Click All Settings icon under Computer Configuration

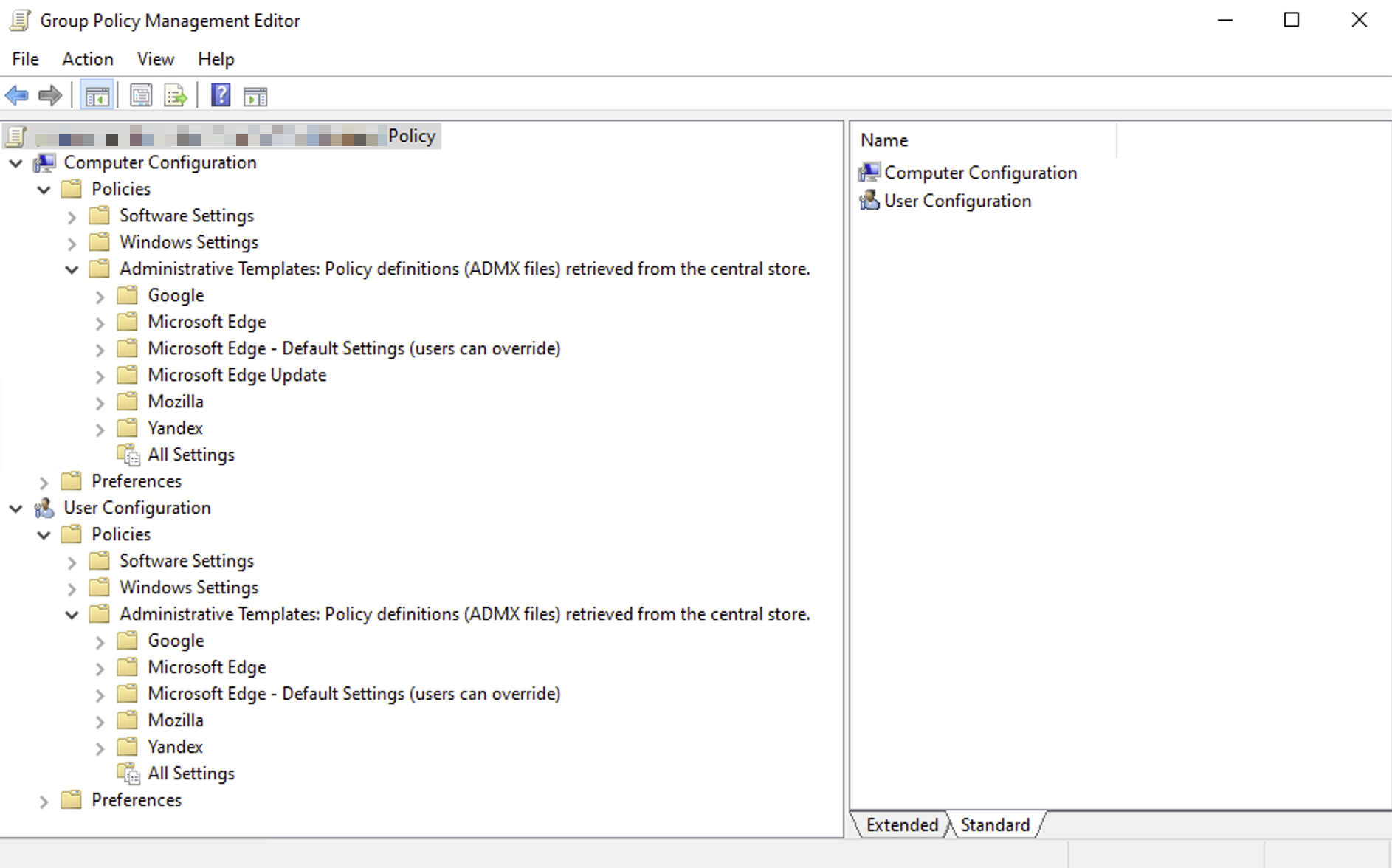[128, 455]
